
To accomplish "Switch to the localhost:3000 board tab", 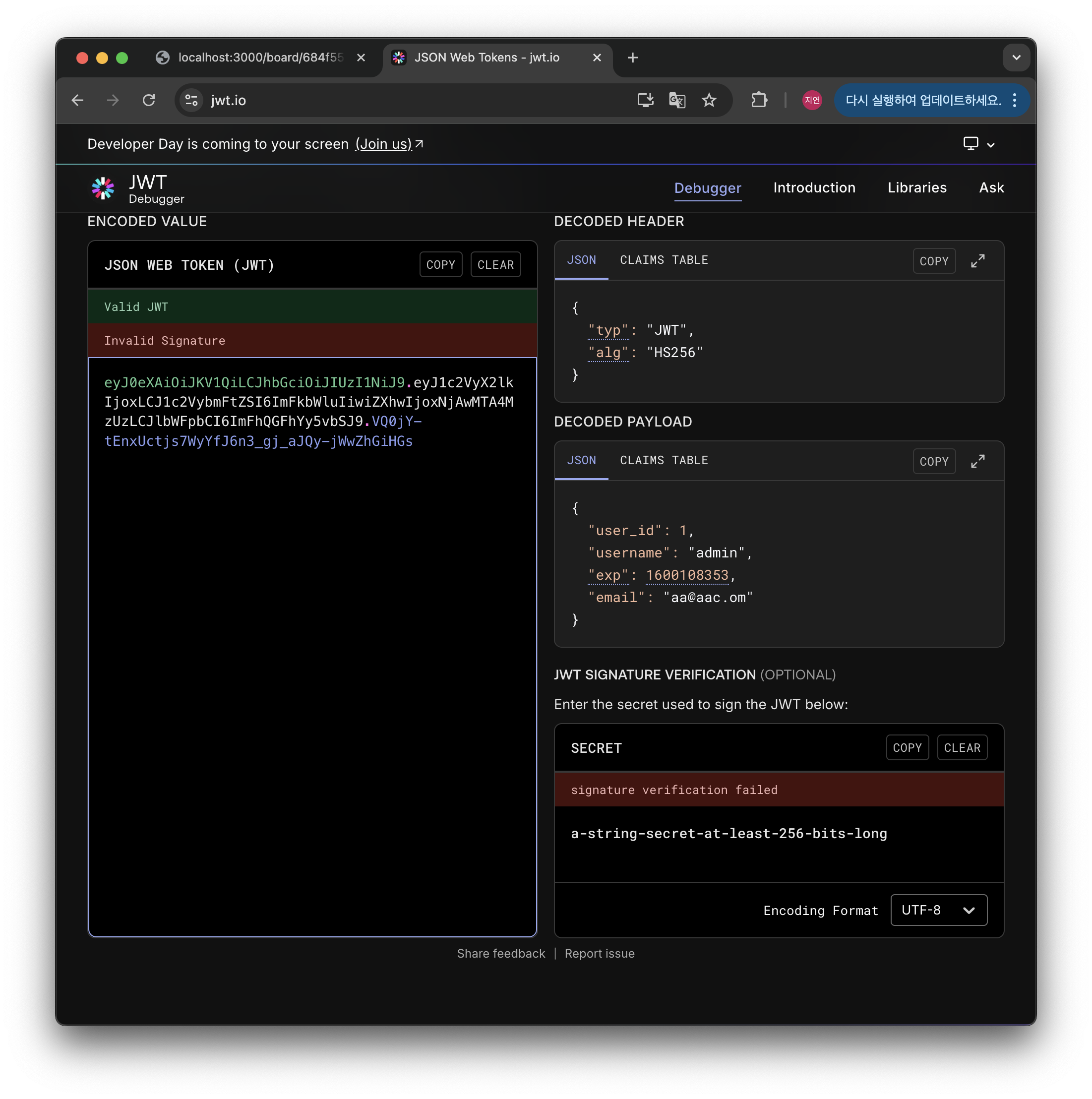I will pyautogui.click(x=260, y=58).
